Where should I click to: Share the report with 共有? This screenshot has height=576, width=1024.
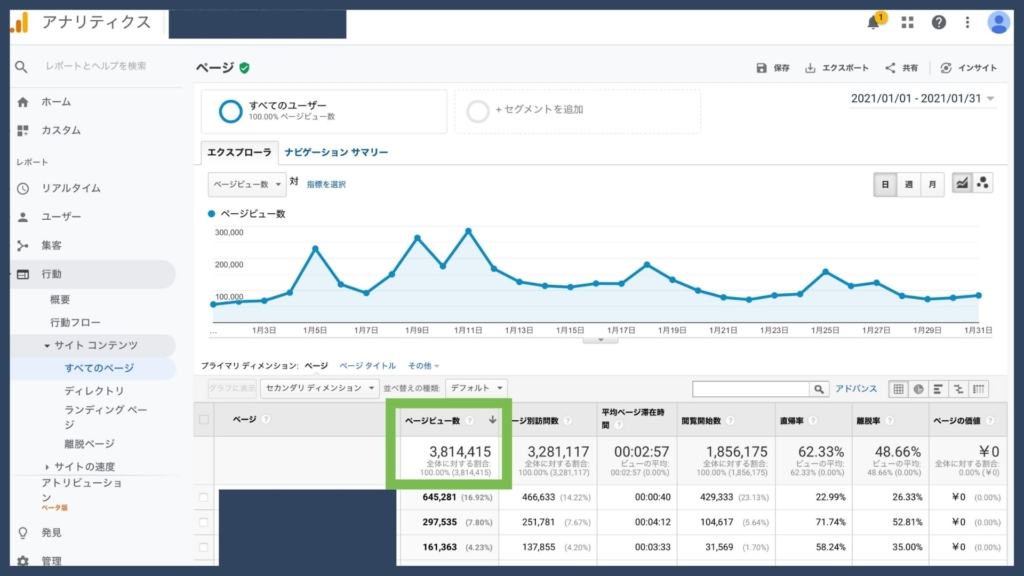pos(902,68)
